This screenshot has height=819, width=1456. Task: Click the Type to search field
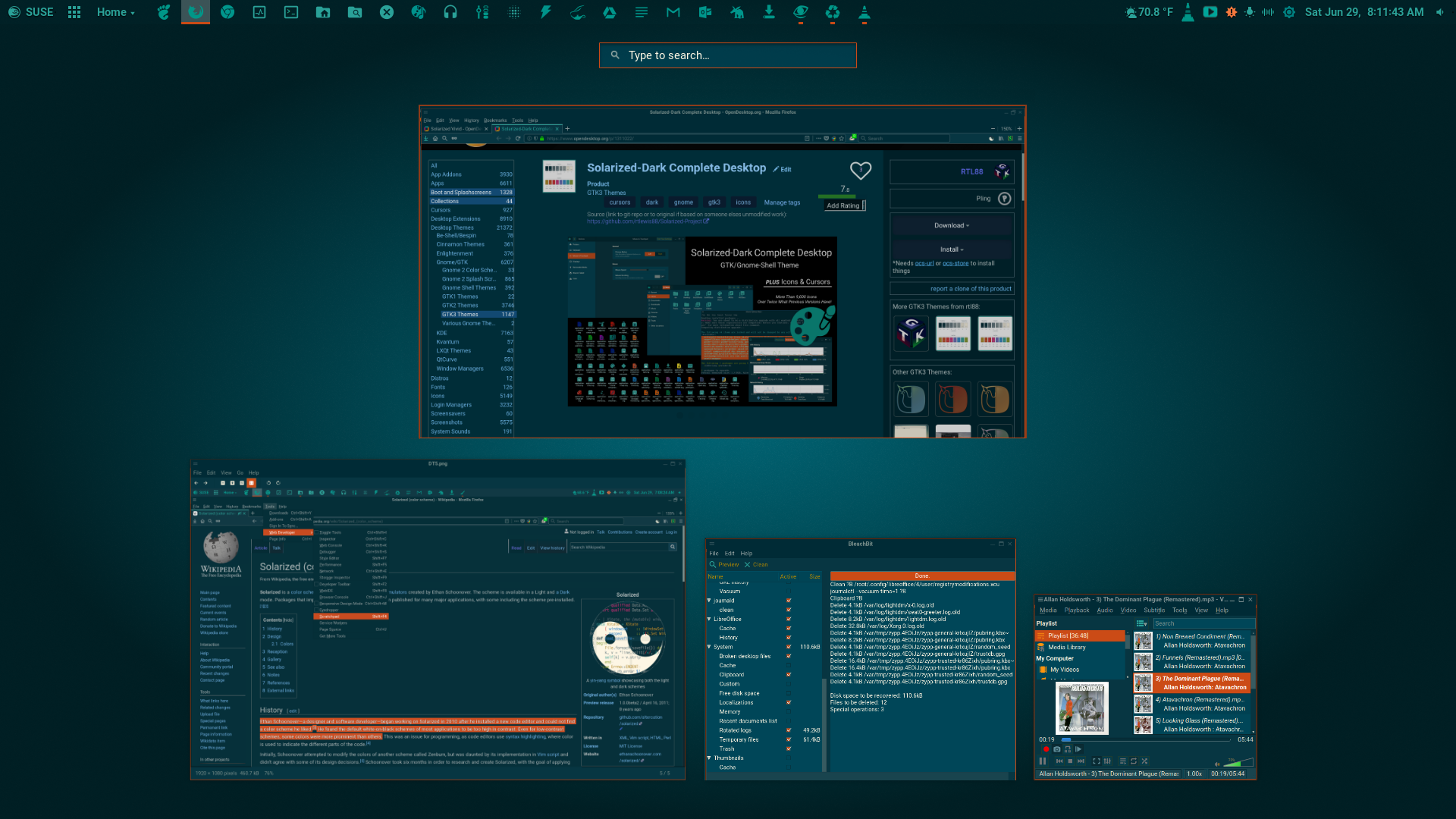tap(728, 55)
